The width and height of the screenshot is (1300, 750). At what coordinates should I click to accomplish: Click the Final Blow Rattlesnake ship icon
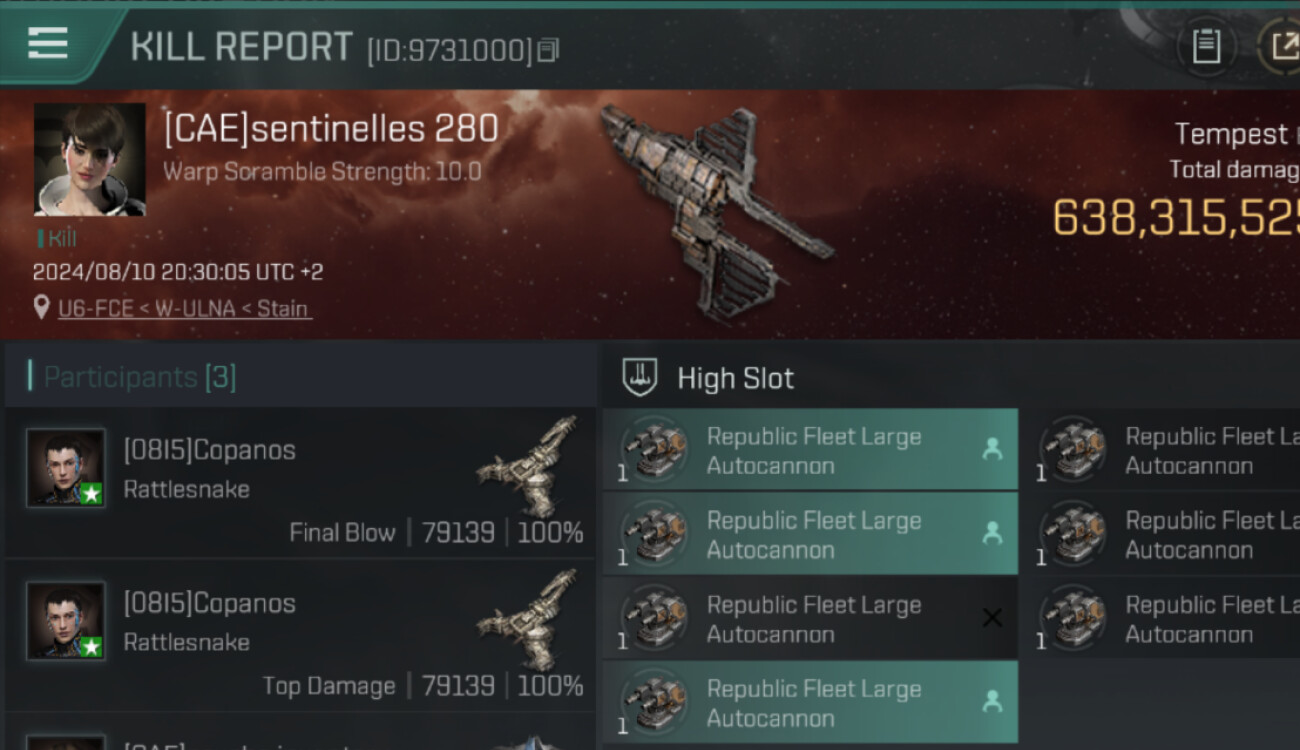pos(527,466)
